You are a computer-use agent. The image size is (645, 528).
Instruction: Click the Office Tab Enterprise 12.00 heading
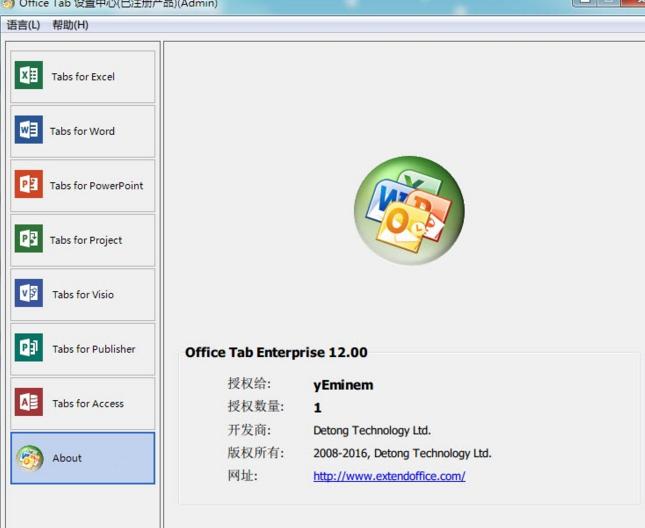276,352
